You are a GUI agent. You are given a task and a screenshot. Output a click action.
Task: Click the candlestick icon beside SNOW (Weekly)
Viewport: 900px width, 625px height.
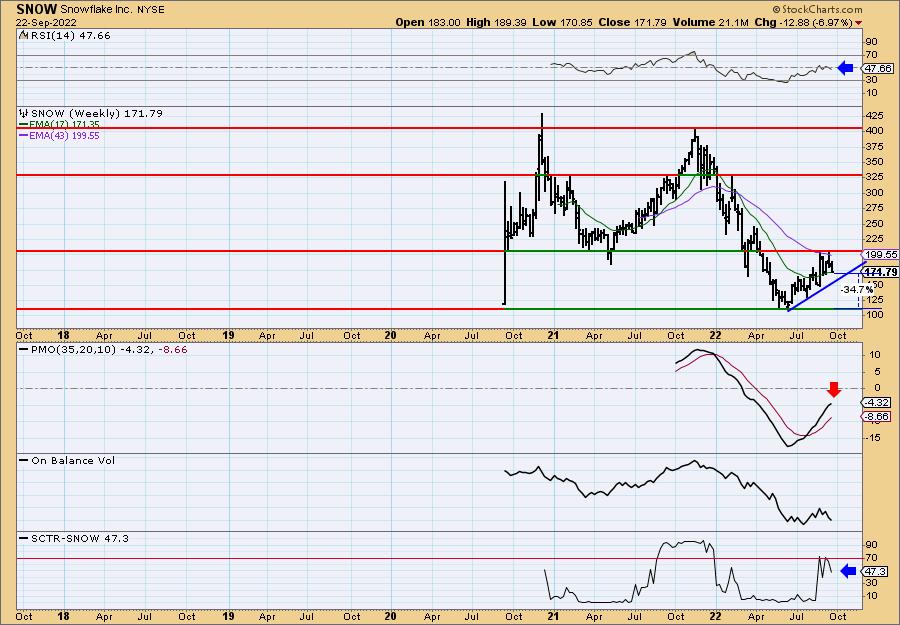pyautogui.click(x=24, y=113)
